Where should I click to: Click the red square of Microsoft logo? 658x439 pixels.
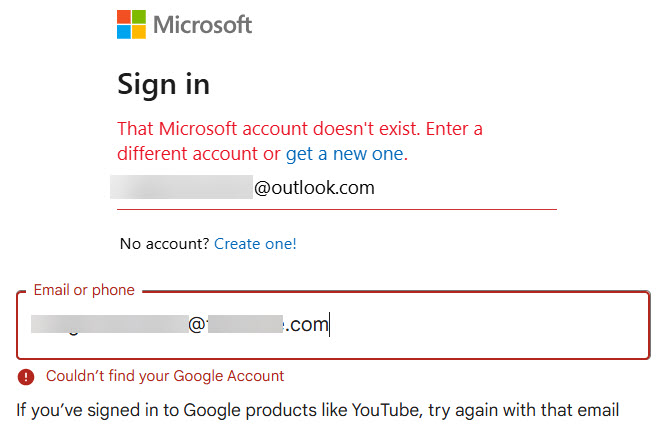pos(124,17)
